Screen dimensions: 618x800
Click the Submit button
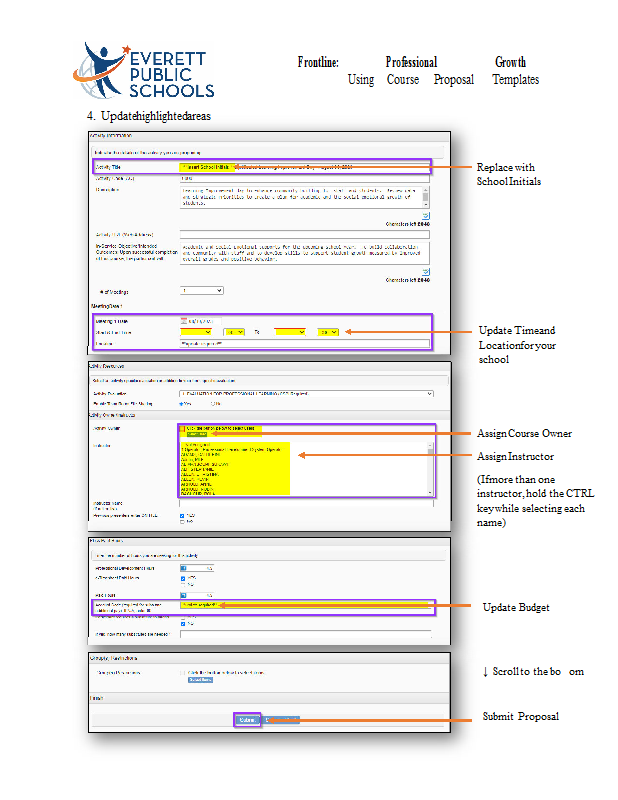click(247, 720)
